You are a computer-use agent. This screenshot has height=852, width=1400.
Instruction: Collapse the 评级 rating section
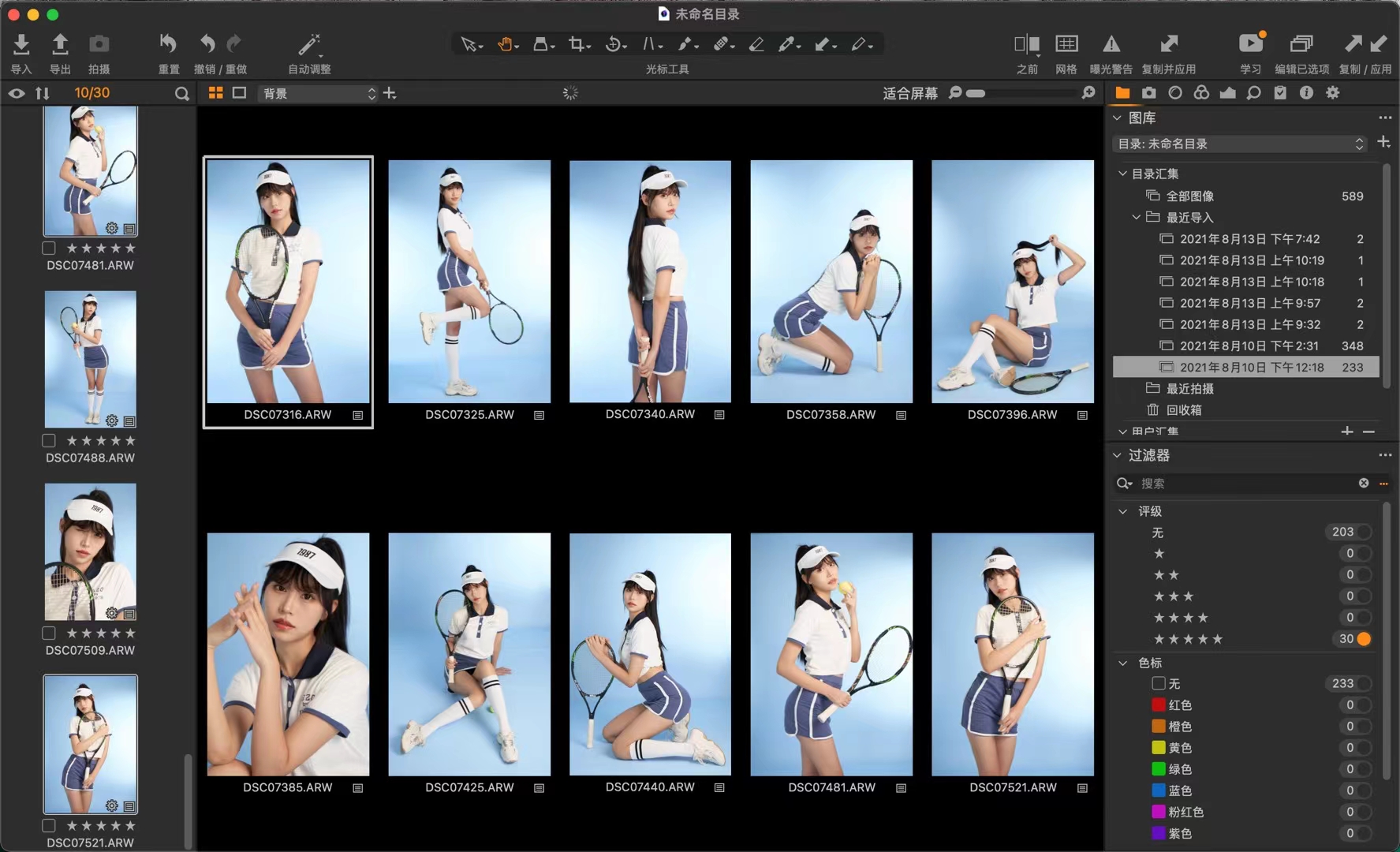(x=1123, y=511)
